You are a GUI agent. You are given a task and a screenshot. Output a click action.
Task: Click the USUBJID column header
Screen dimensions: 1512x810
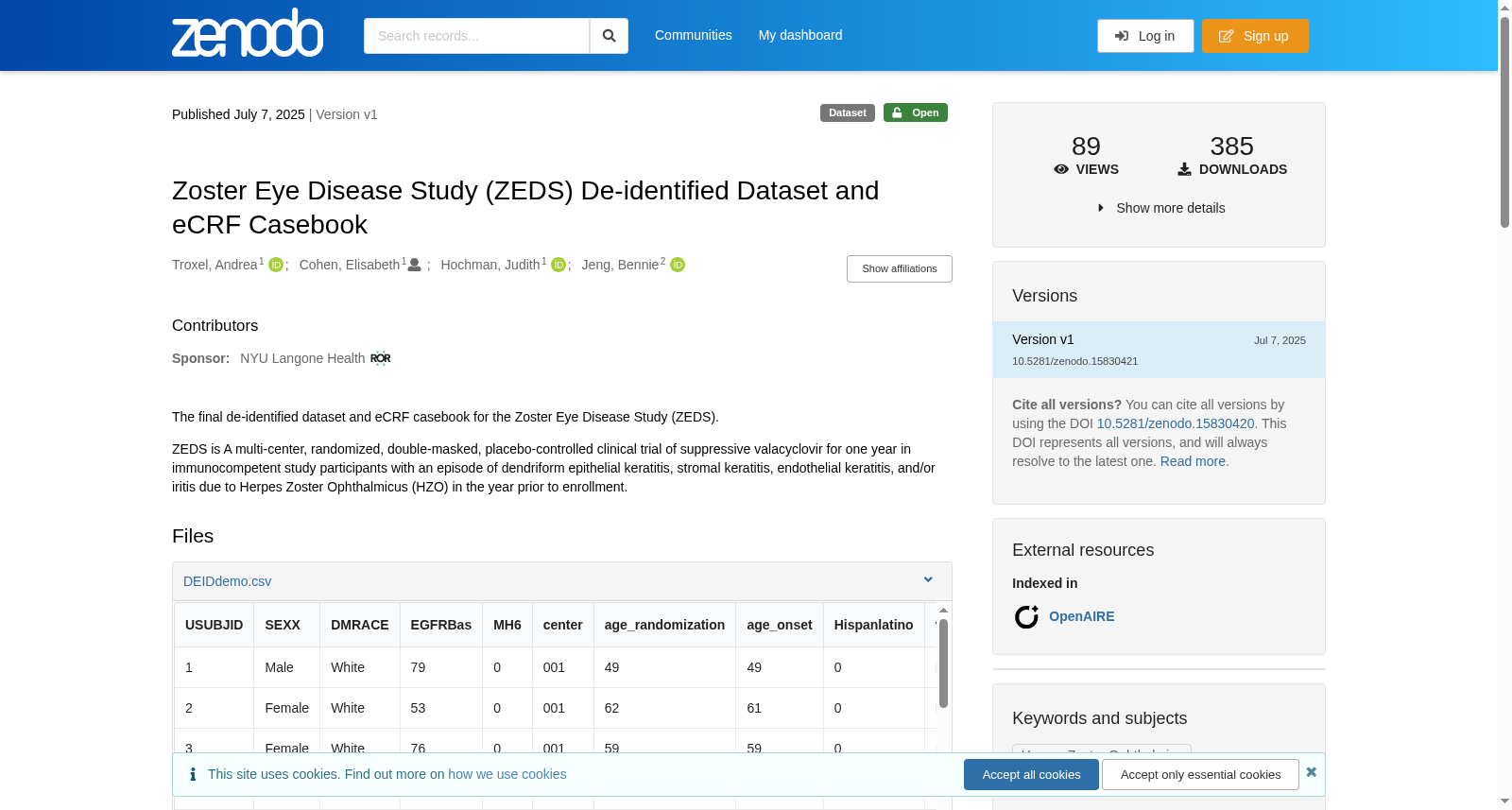214,625
